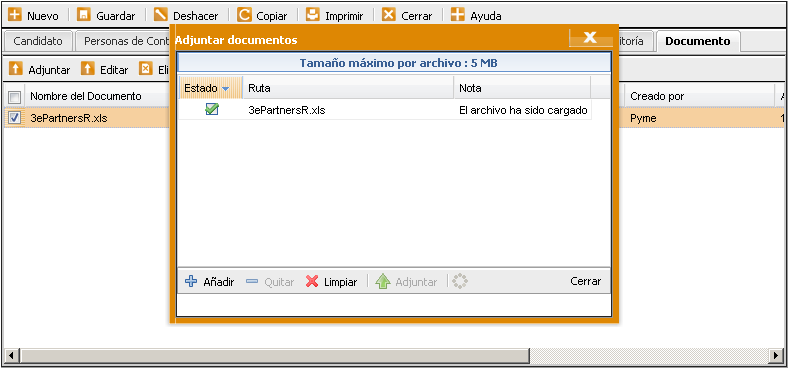Click the loading spinner icon in dialog footer
789x369 pixels.
pyautogui.click(x=460, y=281)
